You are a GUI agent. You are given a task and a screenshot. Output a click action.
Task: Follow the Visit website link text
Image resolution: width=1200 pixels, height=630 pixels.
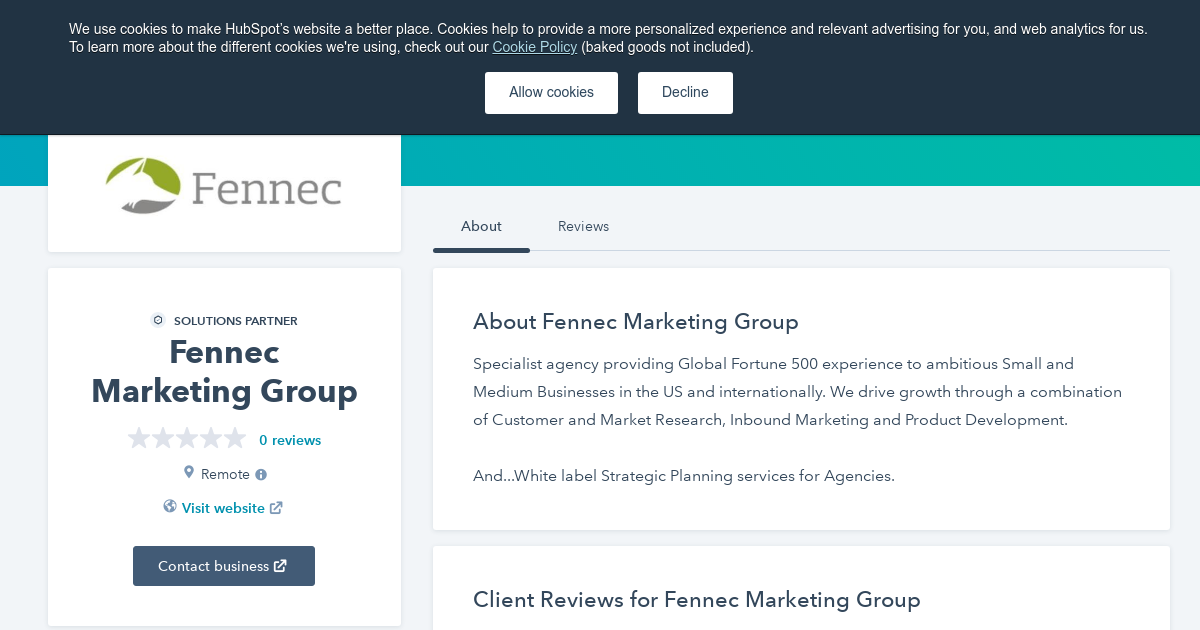223,508
